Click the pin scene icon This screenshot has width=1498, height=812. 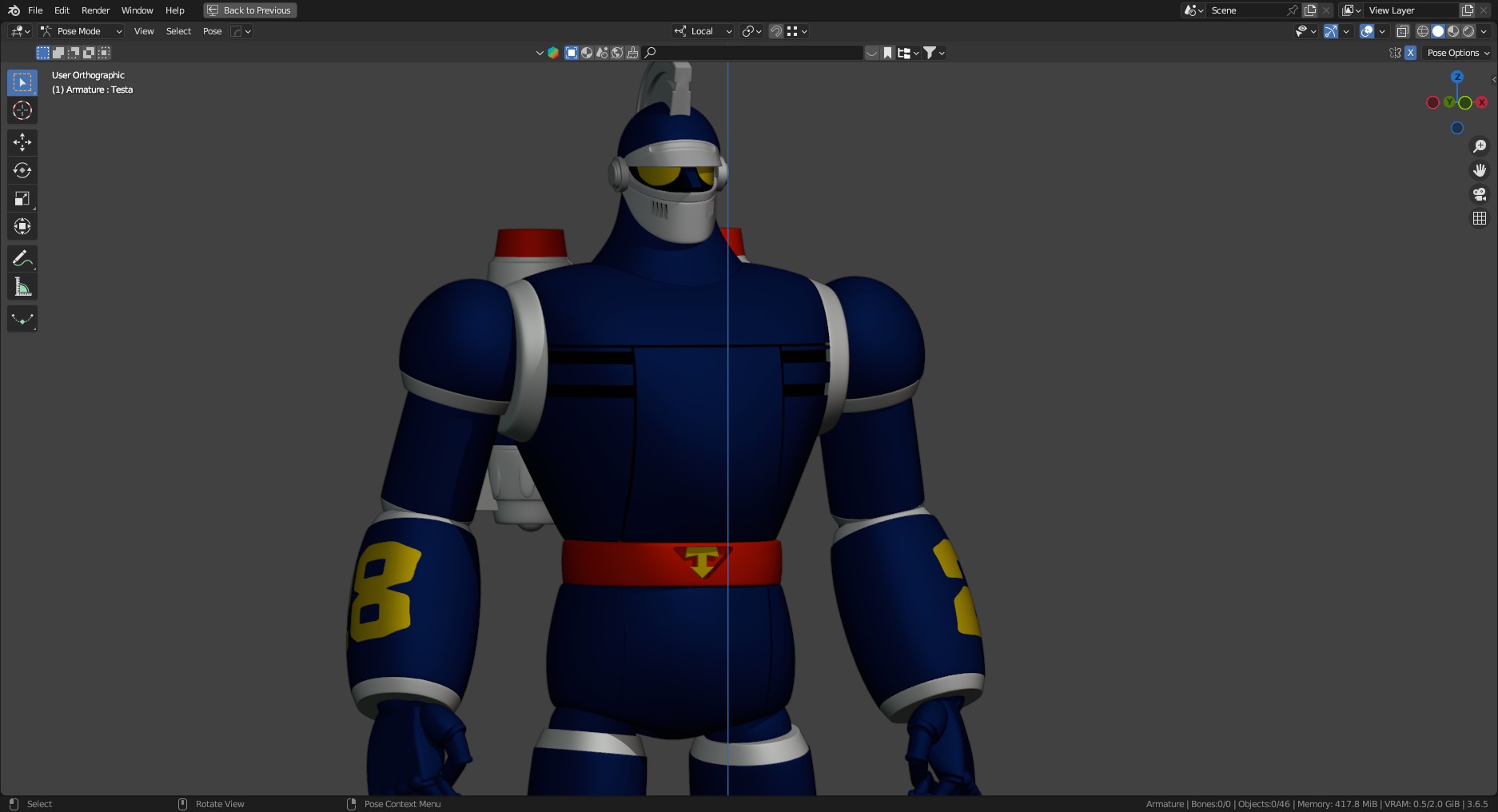tap(1293, 10)
